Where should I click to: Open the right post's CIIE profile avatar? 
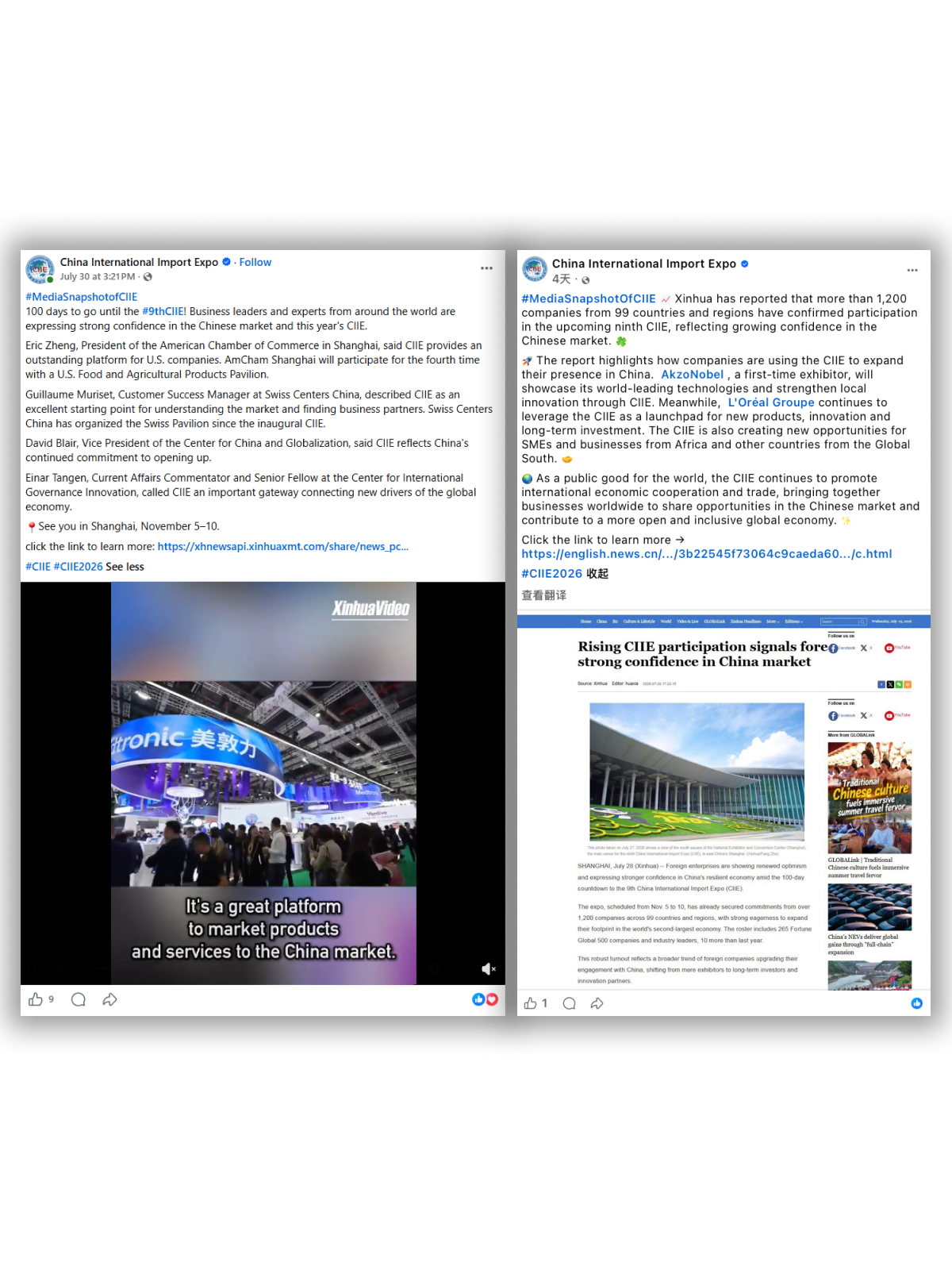click(535, 269)
